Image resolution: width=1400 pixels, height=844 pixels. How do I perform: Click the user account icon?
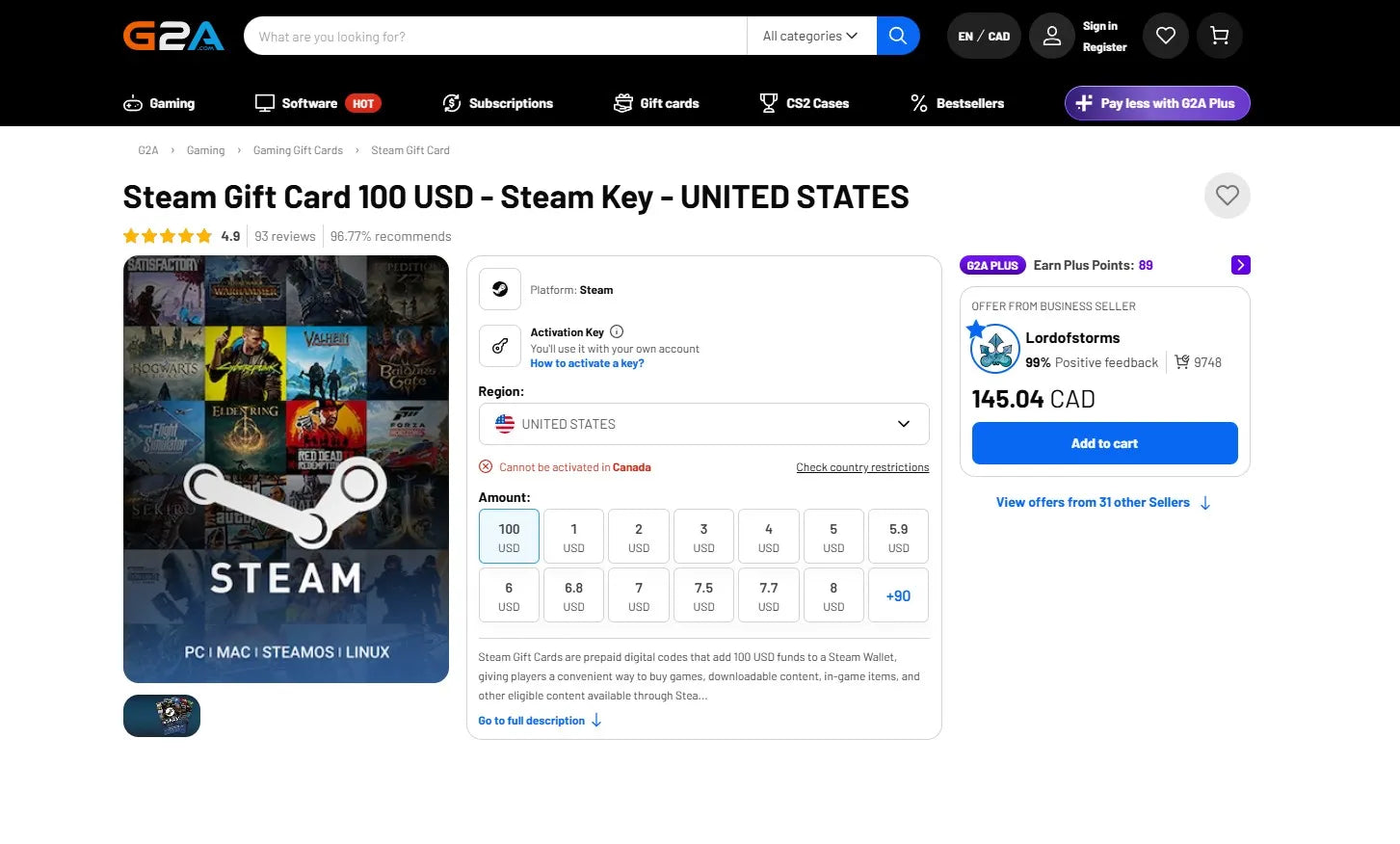[1052, 36]
